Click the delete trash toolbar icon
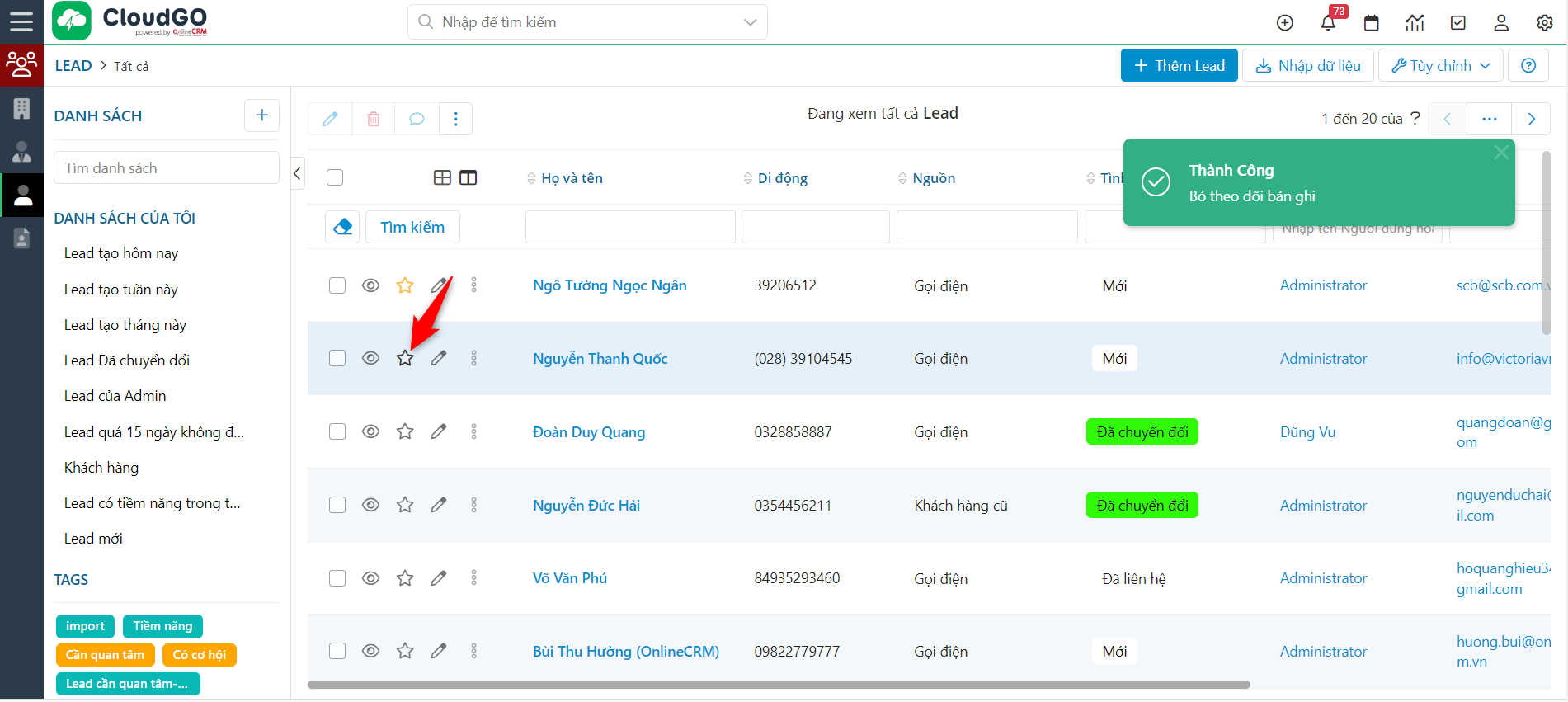 [x=373, y=119]
